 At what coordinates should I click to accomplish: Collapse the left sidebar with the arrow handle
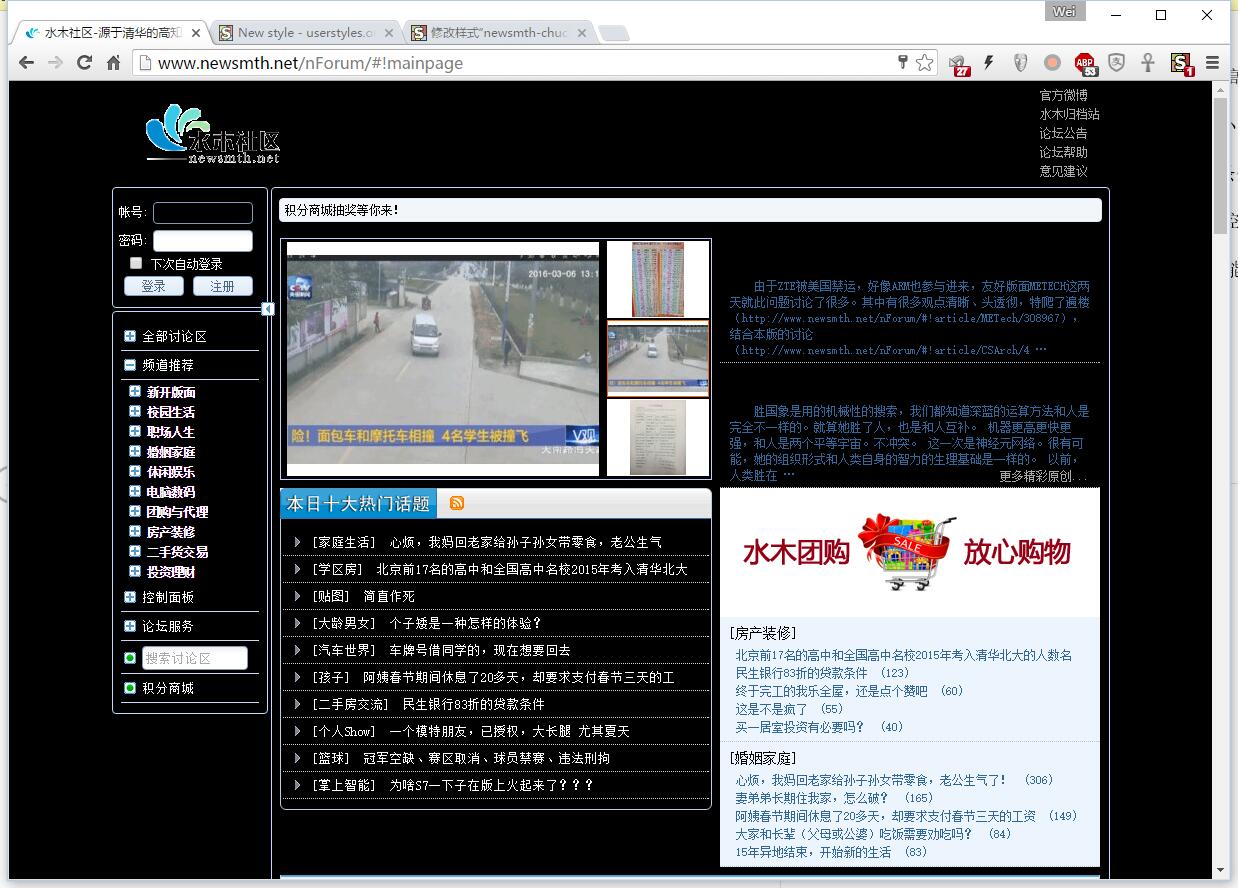click(268, 309)
